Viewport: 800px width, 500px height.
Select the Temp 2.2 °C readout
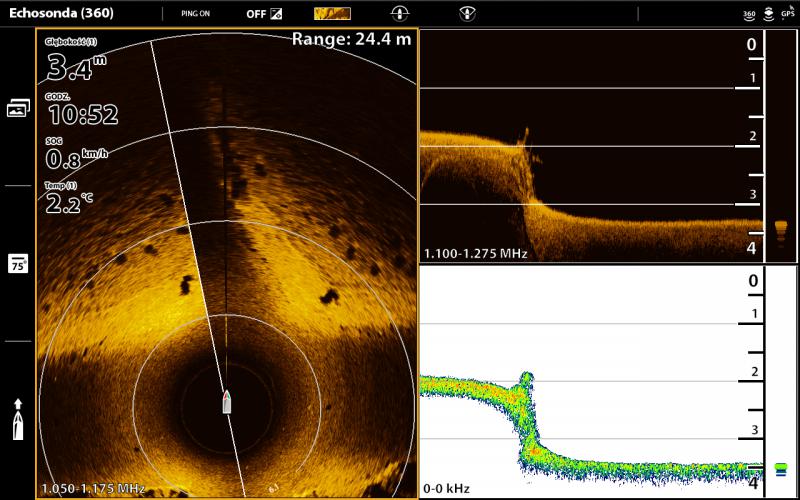pyautogui.click(x=70, y=200)
